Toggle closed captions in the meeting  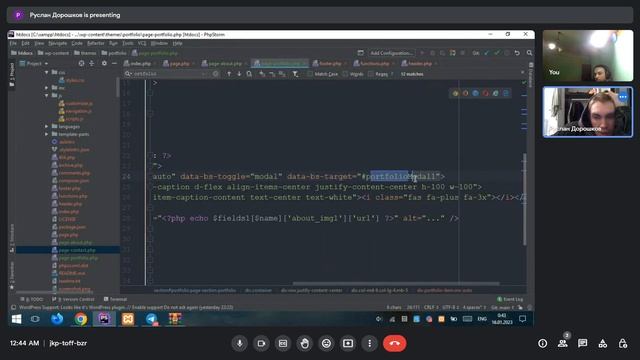click(283, 343)
